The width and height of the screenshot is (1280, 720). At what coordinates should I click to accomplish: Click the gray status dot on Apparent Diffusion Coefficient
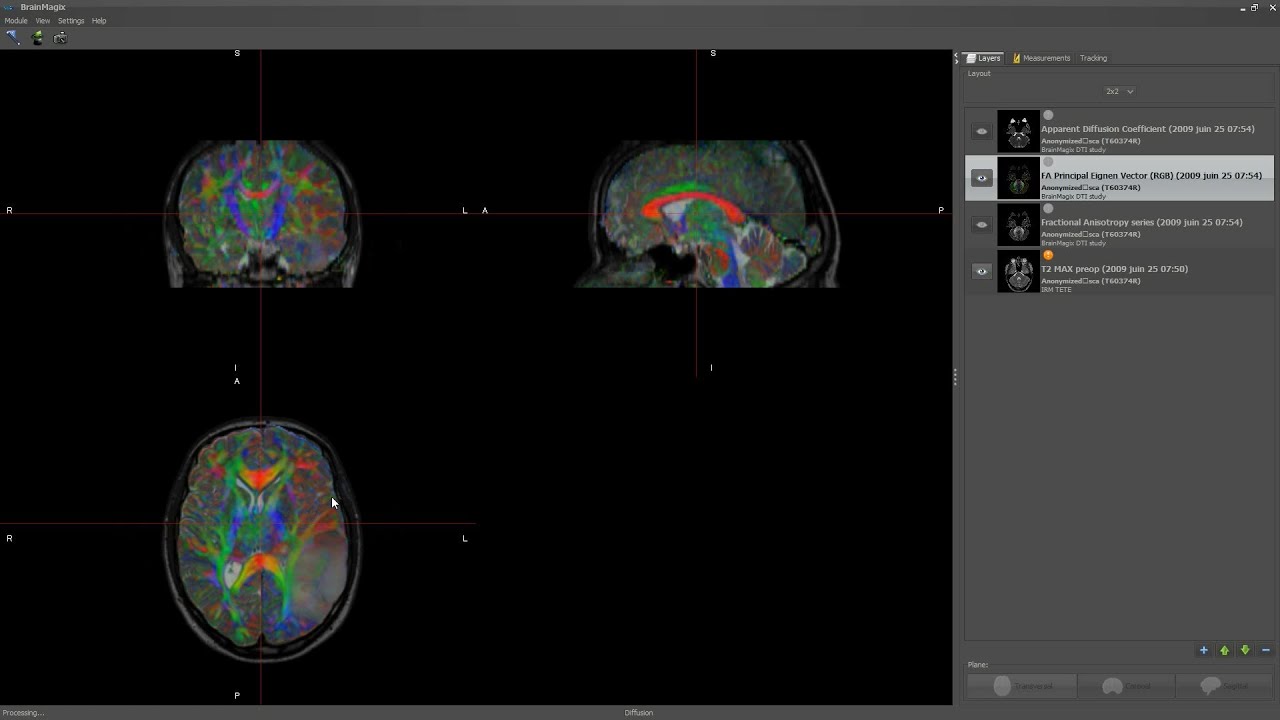(1048, 116)
